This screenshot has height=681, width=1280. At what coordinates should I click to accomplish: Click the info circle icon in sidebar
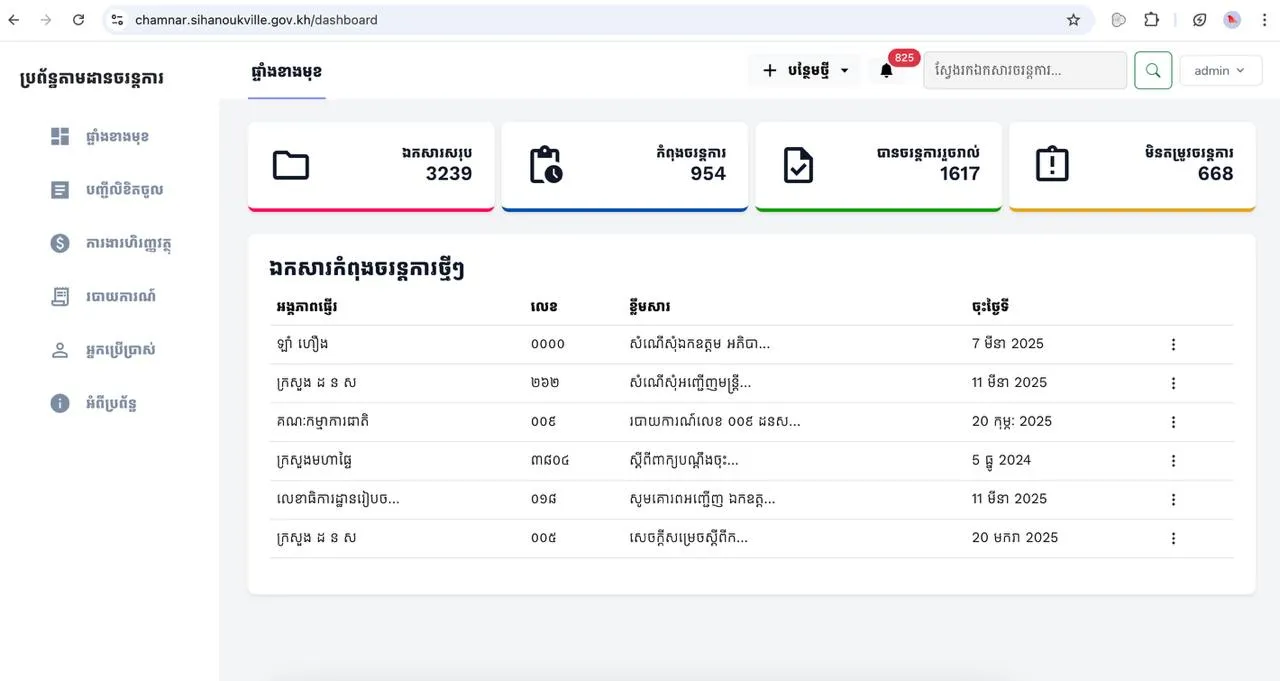click(60, 403)
